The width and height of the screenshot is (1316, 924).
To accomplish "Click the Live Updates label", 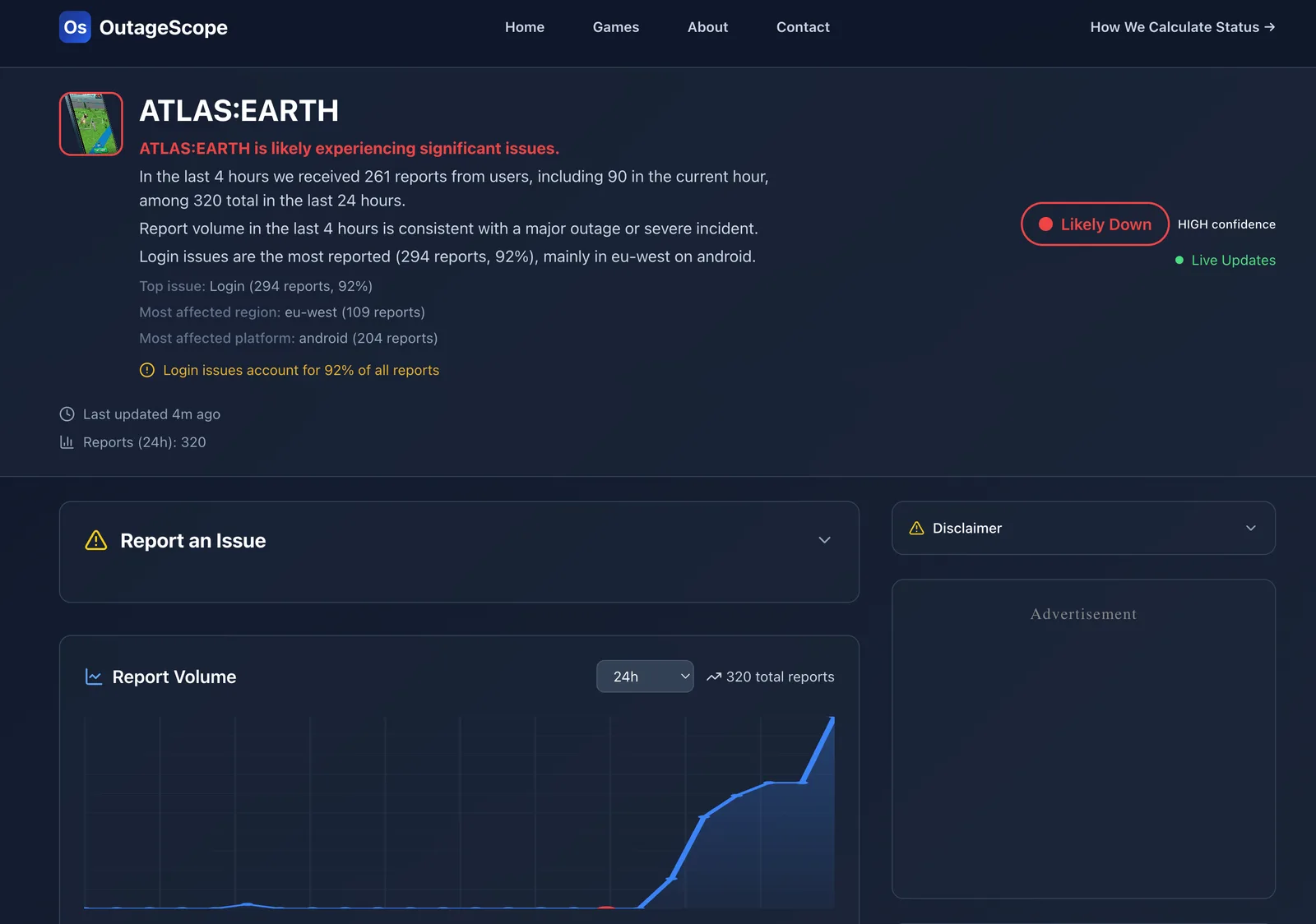I will coord(1234,260).
